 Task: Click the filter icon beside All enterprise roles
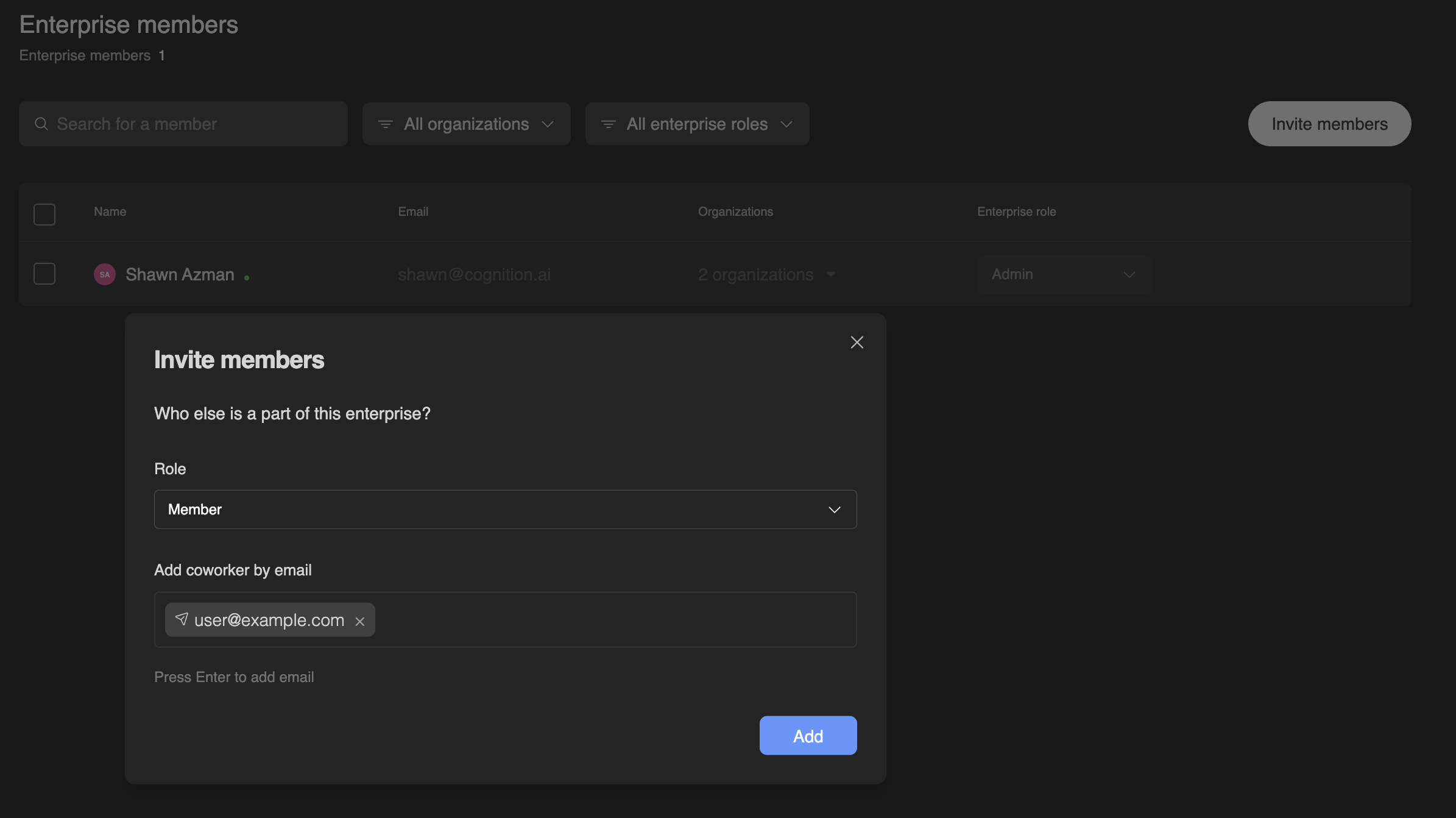pyautogui.click(x=608, y=124)
